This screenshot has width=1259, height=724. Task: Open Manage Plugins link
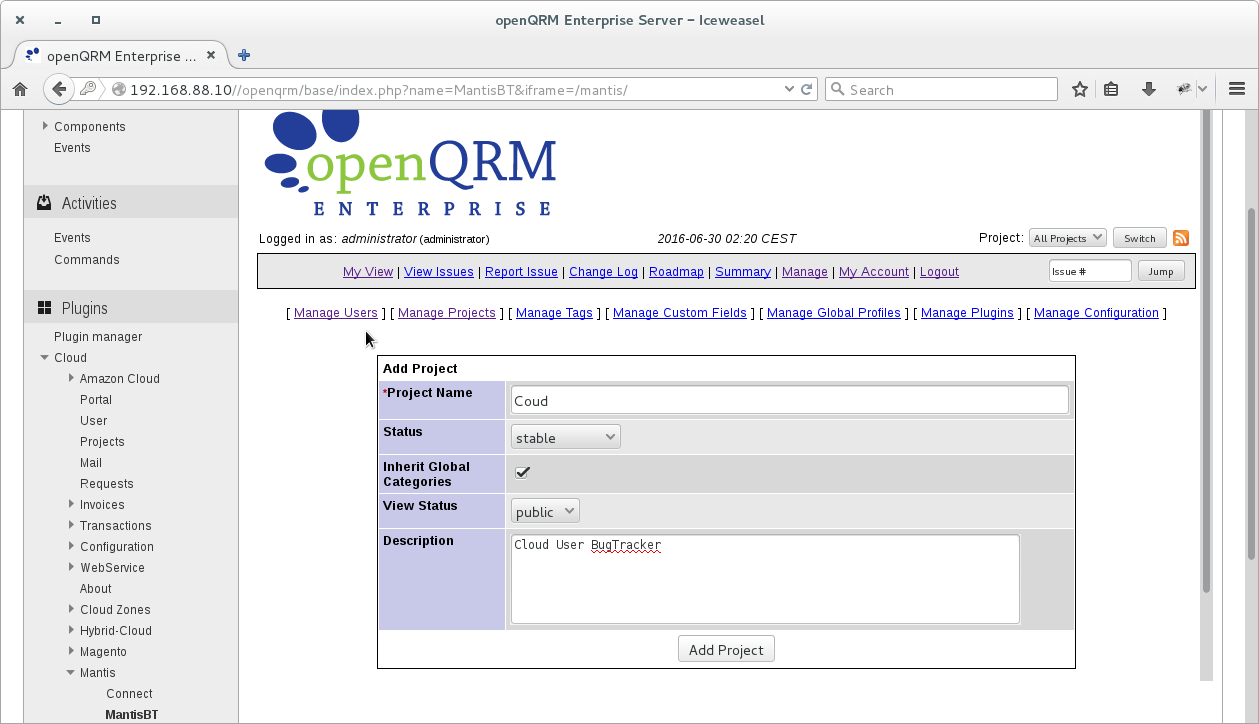point(967,313)
